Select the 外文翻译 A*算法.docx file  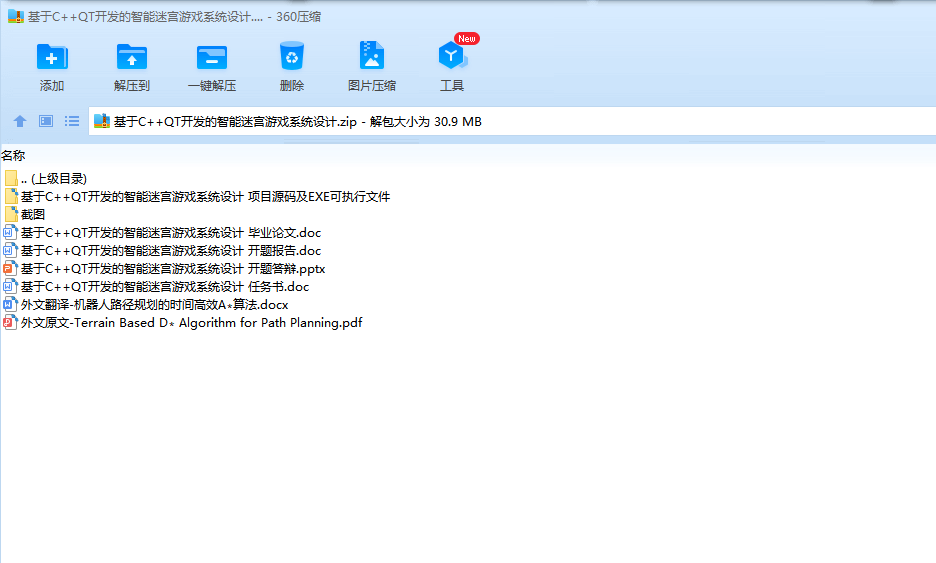click(146, 304)
